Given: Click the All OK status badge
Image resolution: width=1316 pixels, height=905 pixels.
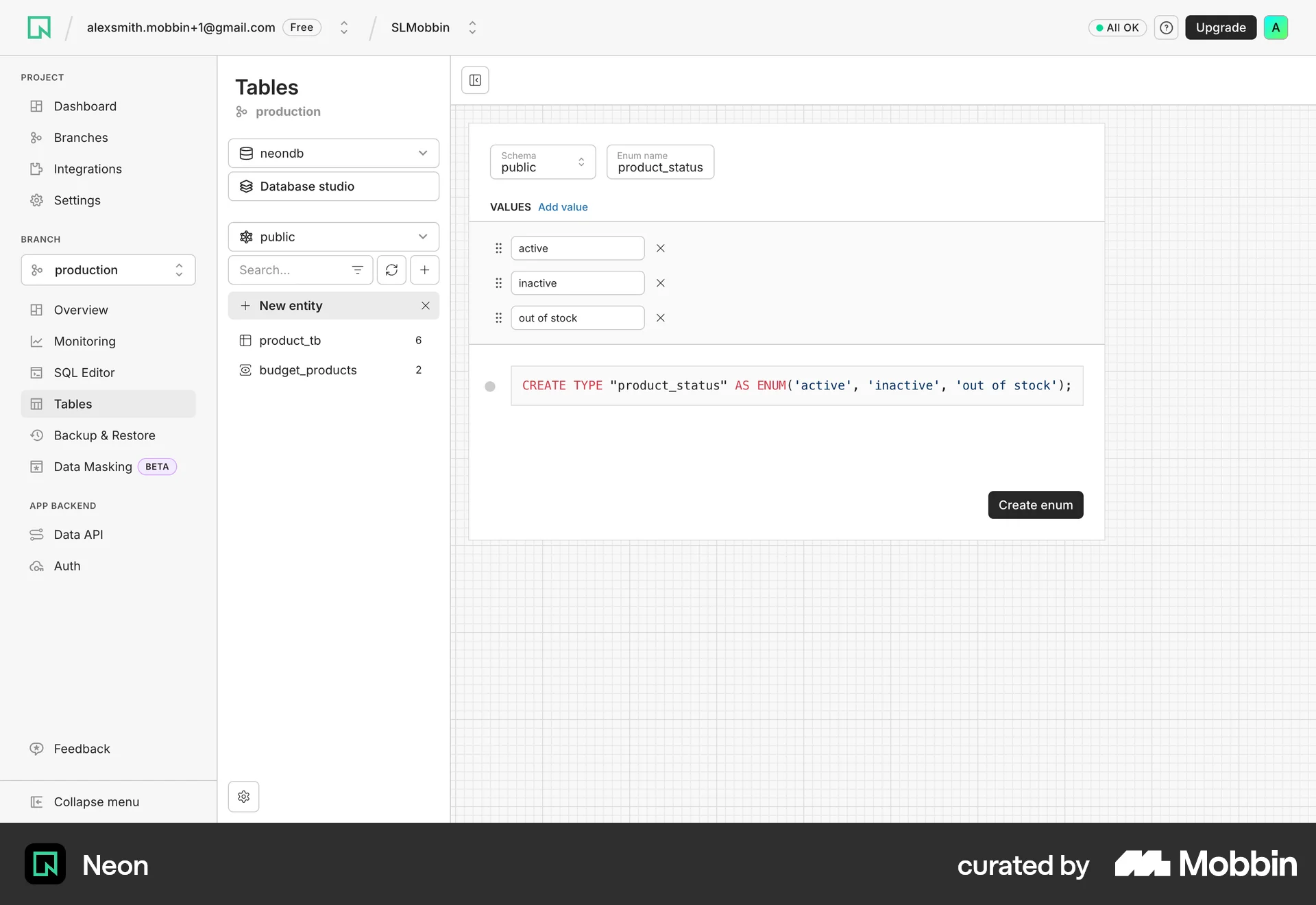Looking at the screenshot, I should pos(1117,27).
